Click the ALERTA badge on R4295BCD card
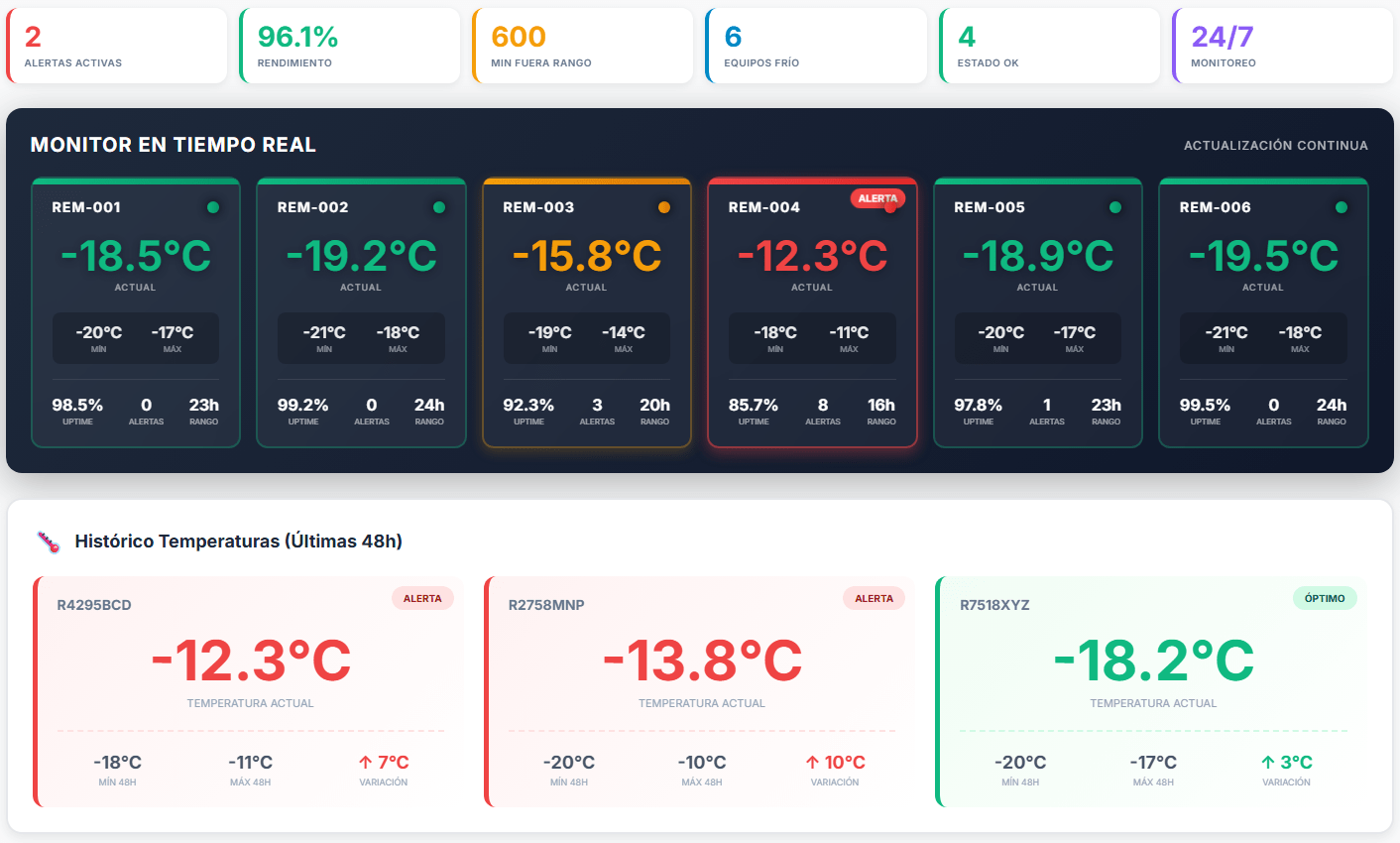Viewport: 1400px width, 843px height. coord(422,598)
